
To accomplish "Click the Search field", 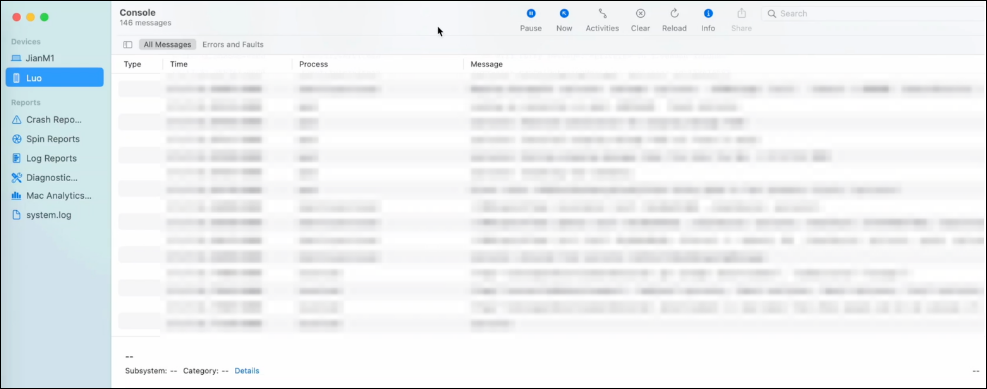I will [x=874, y=13].
